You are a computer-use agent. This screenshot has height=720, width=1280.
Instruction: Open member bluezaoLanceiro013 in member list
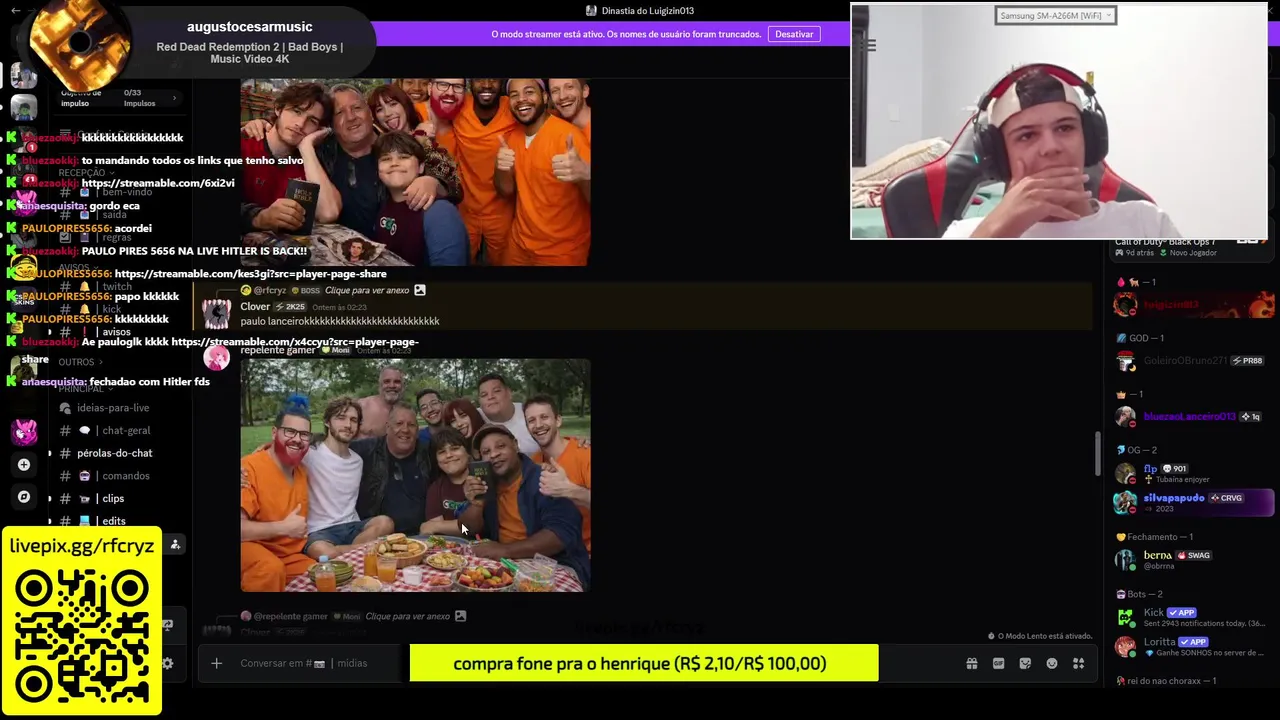1195,416
